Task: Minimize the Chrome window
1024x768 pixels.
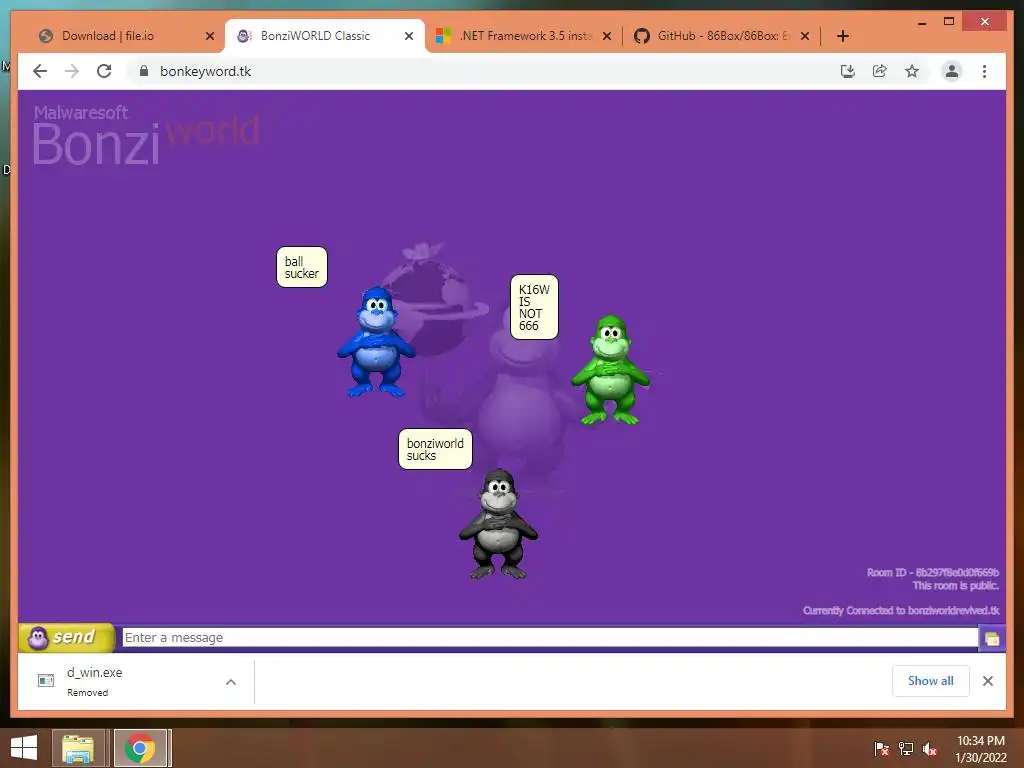Action: 921,23
